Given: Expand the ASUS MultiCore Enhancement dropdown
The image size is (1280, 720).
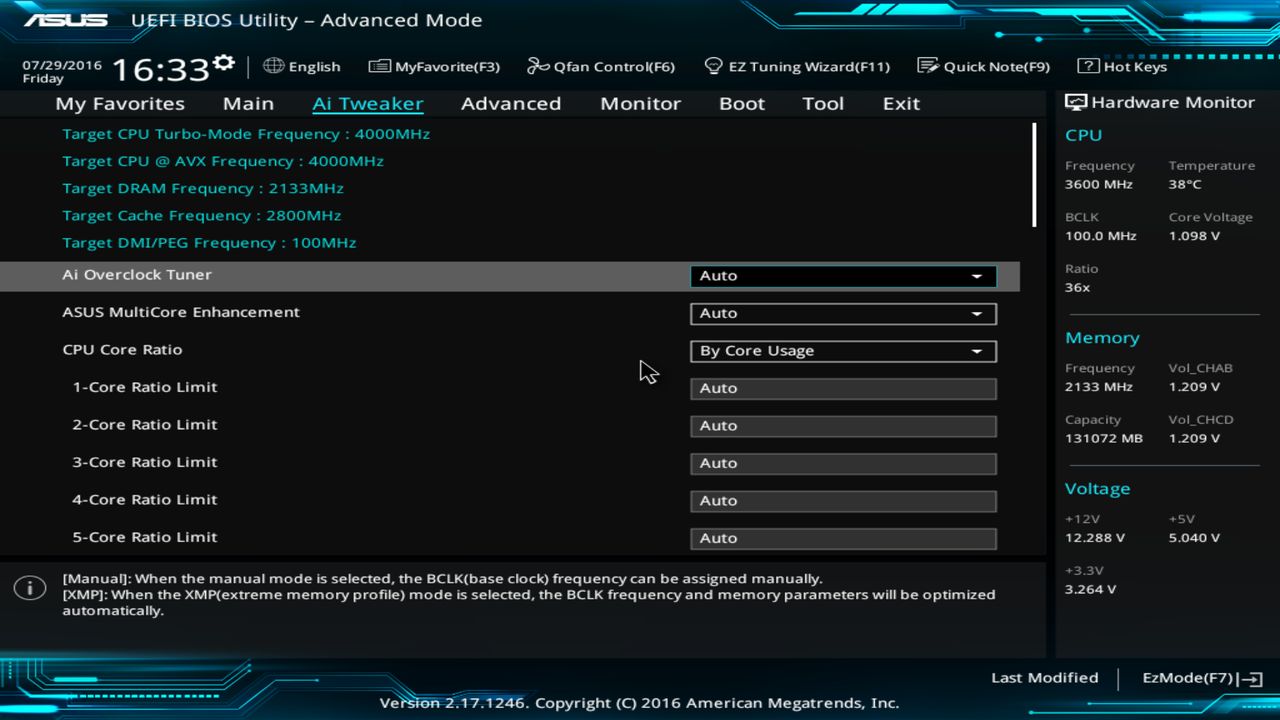Looking at the screenshot, I should point(843,313).
